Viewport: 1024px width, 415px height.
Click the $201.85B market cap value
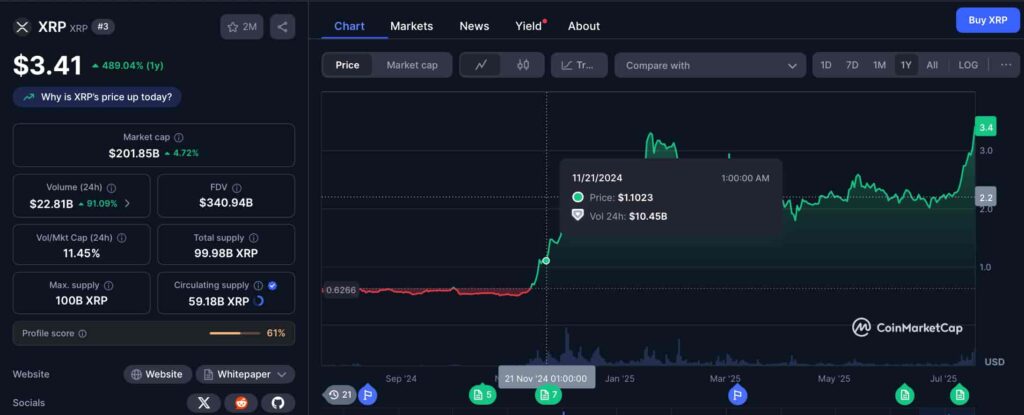tap(134, 154)
